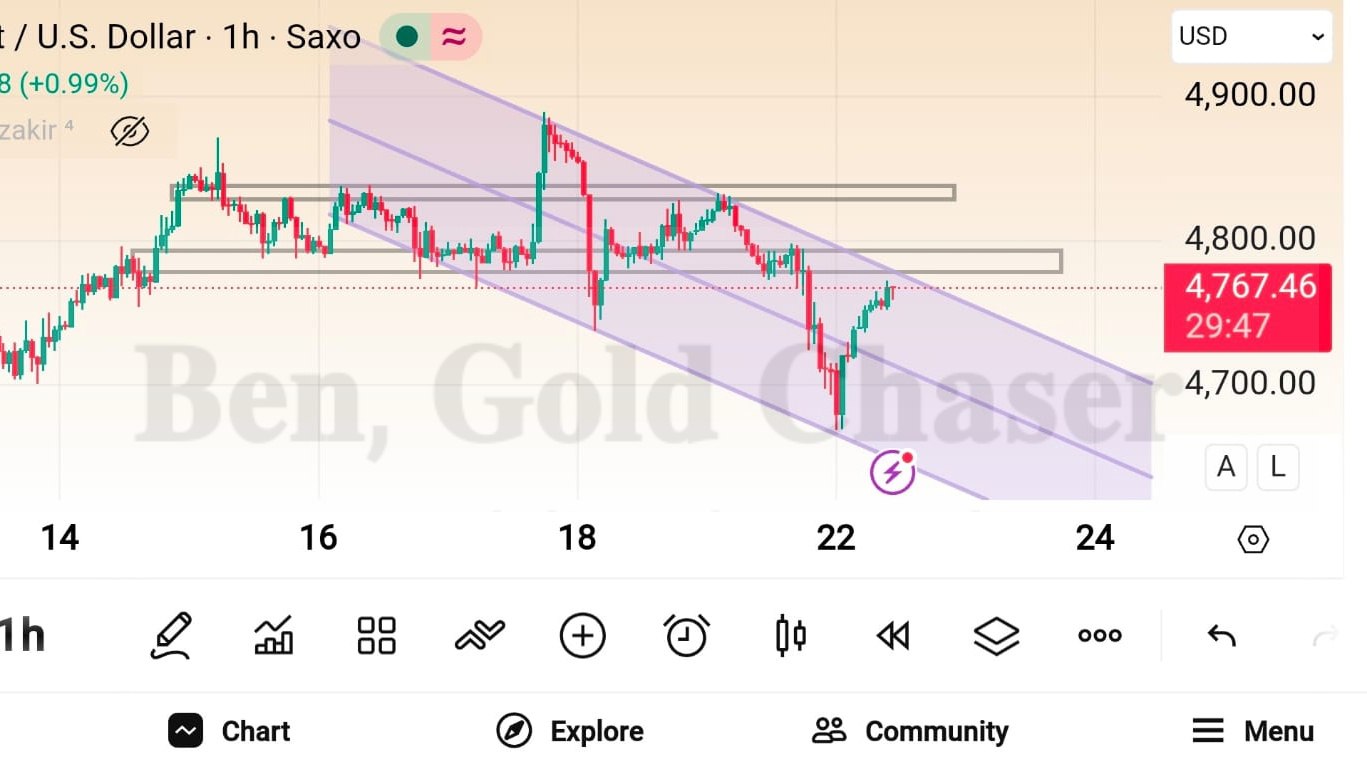Open the Menu hamburger button
Image resolution: width=1367 pixels, height=769 pixels.
pos(1253,731)
